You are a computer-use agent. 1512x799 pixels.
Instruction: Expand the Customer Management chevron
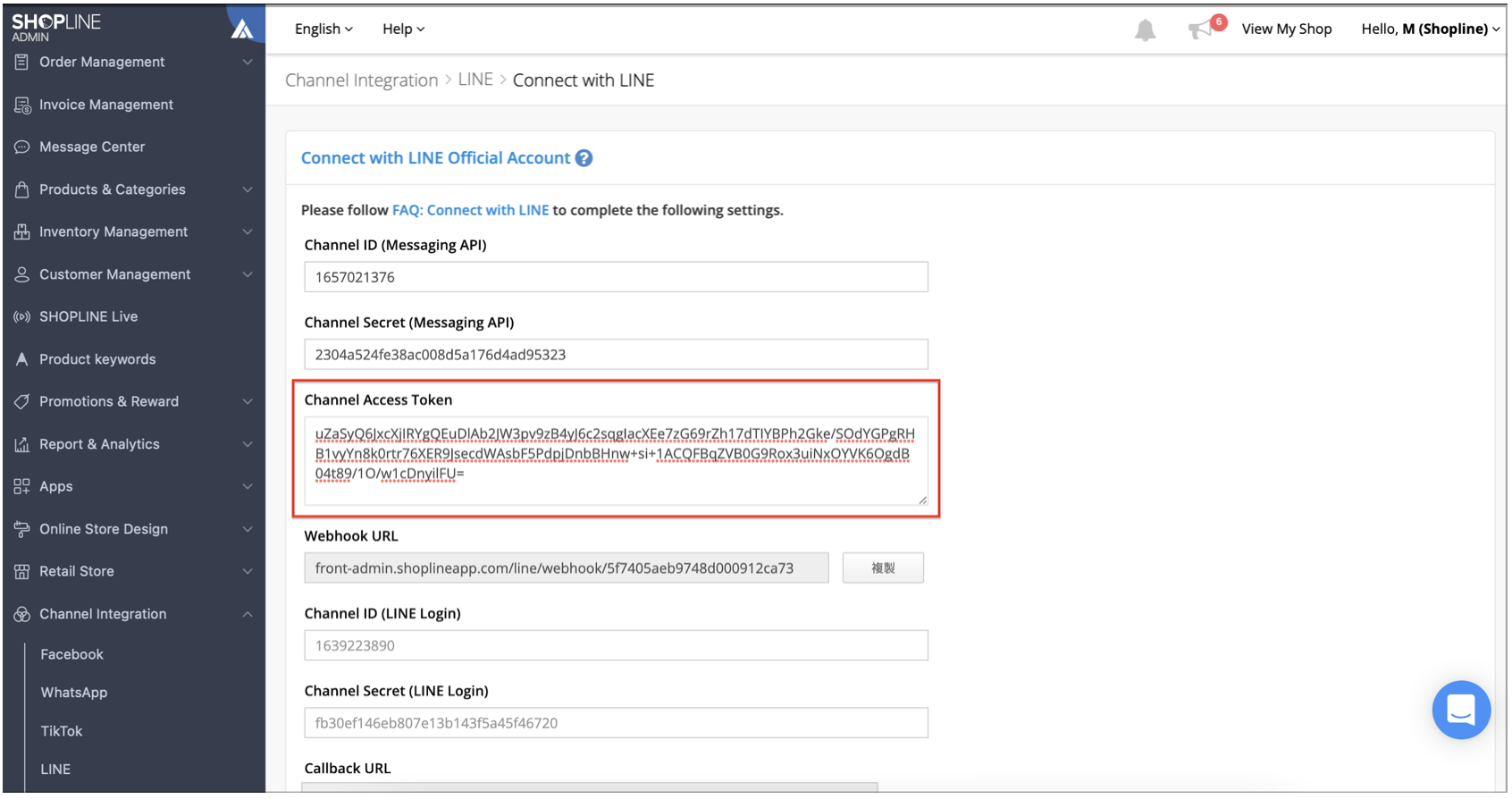point(248,274)
